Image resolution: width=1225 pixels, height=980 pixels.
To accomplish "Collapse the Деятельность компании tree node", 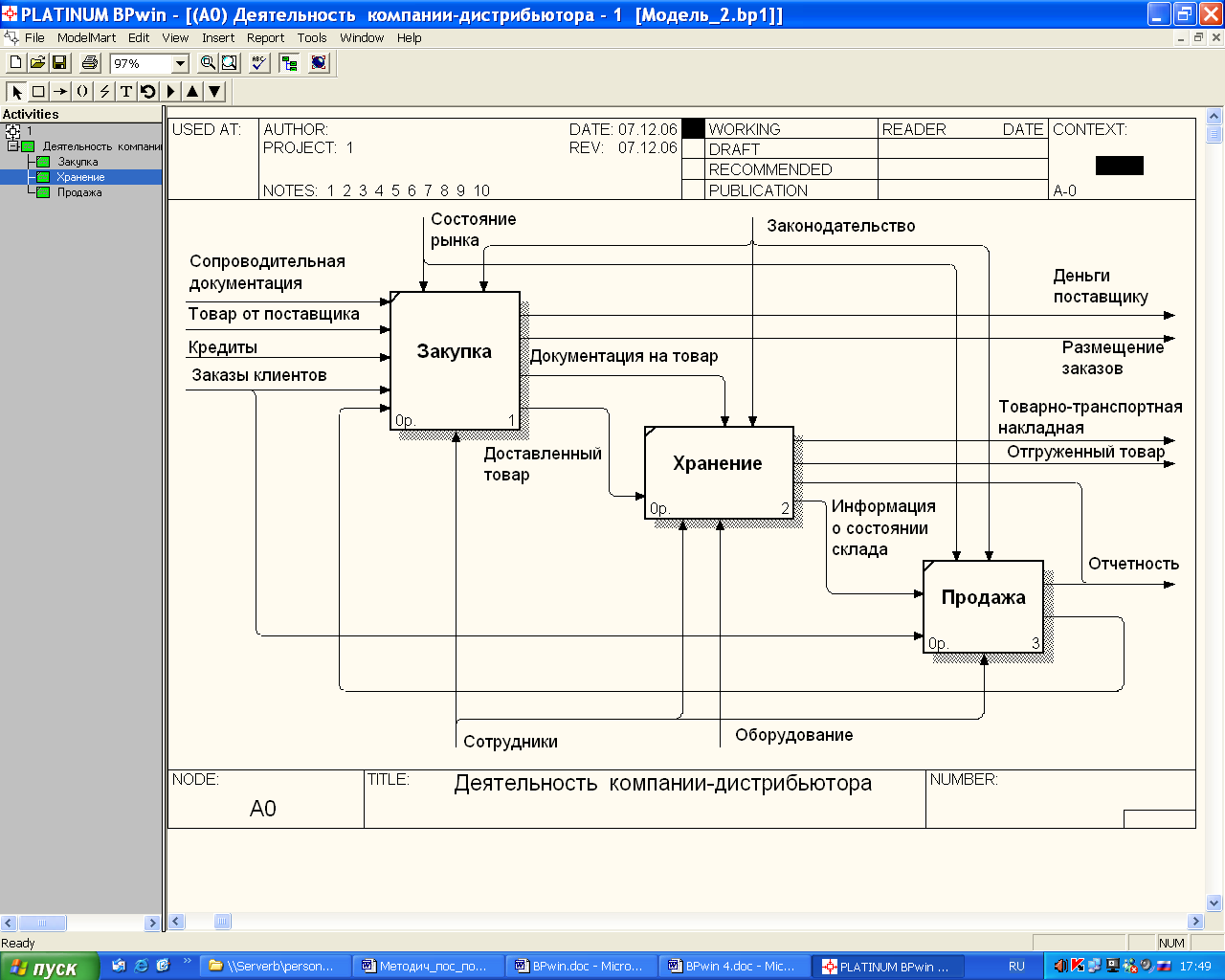I will pos(12,146).
